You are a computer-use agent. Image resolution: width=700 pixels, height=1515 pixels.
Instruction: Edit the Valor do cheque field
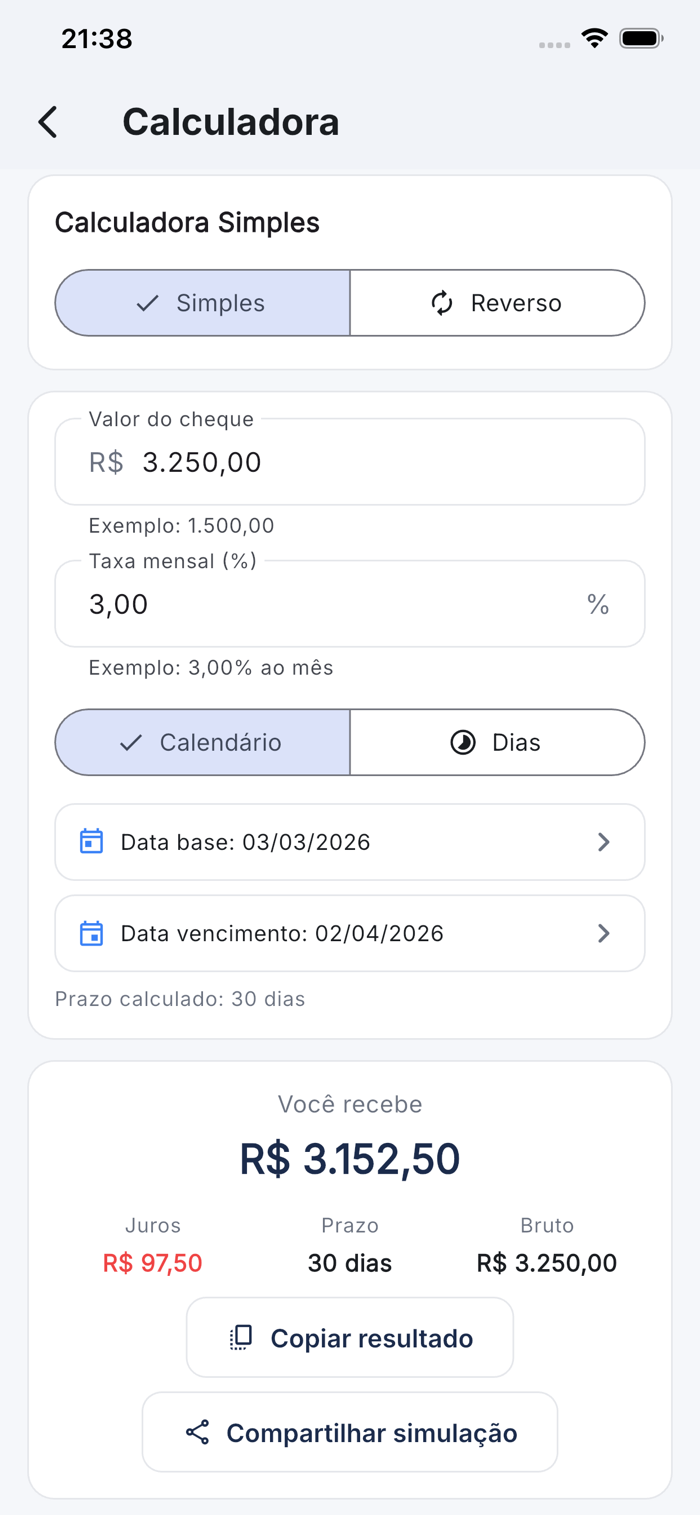point(350,462)
